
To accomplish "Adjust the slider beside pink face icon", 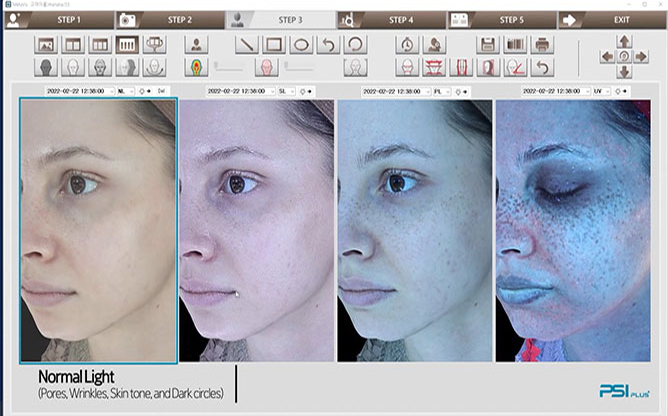I will [x=299, y=67].
